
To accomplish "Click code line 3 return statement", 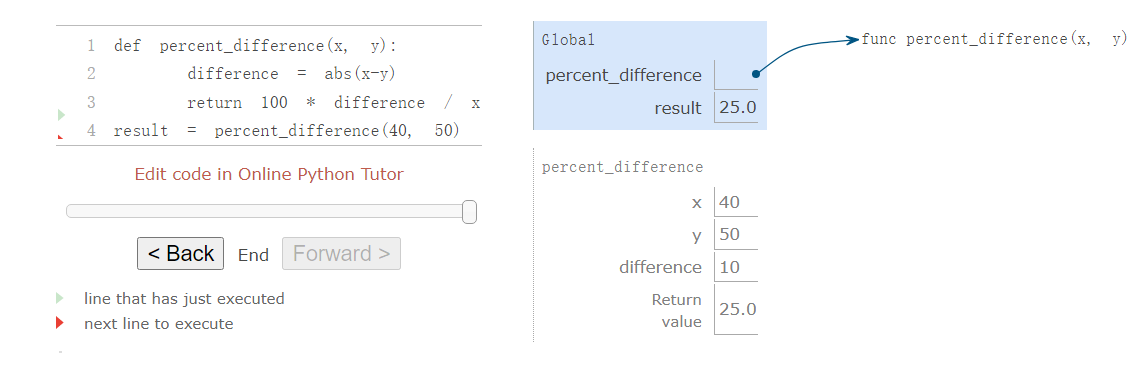I will click(x=333, y=103).
